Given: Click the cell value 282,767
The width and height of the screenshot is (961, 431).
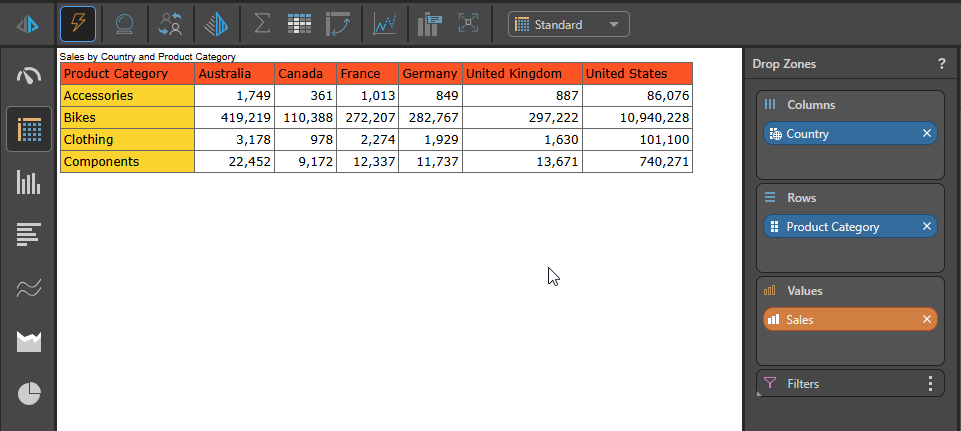Looking at the screenshot, I should click(431, 118).
